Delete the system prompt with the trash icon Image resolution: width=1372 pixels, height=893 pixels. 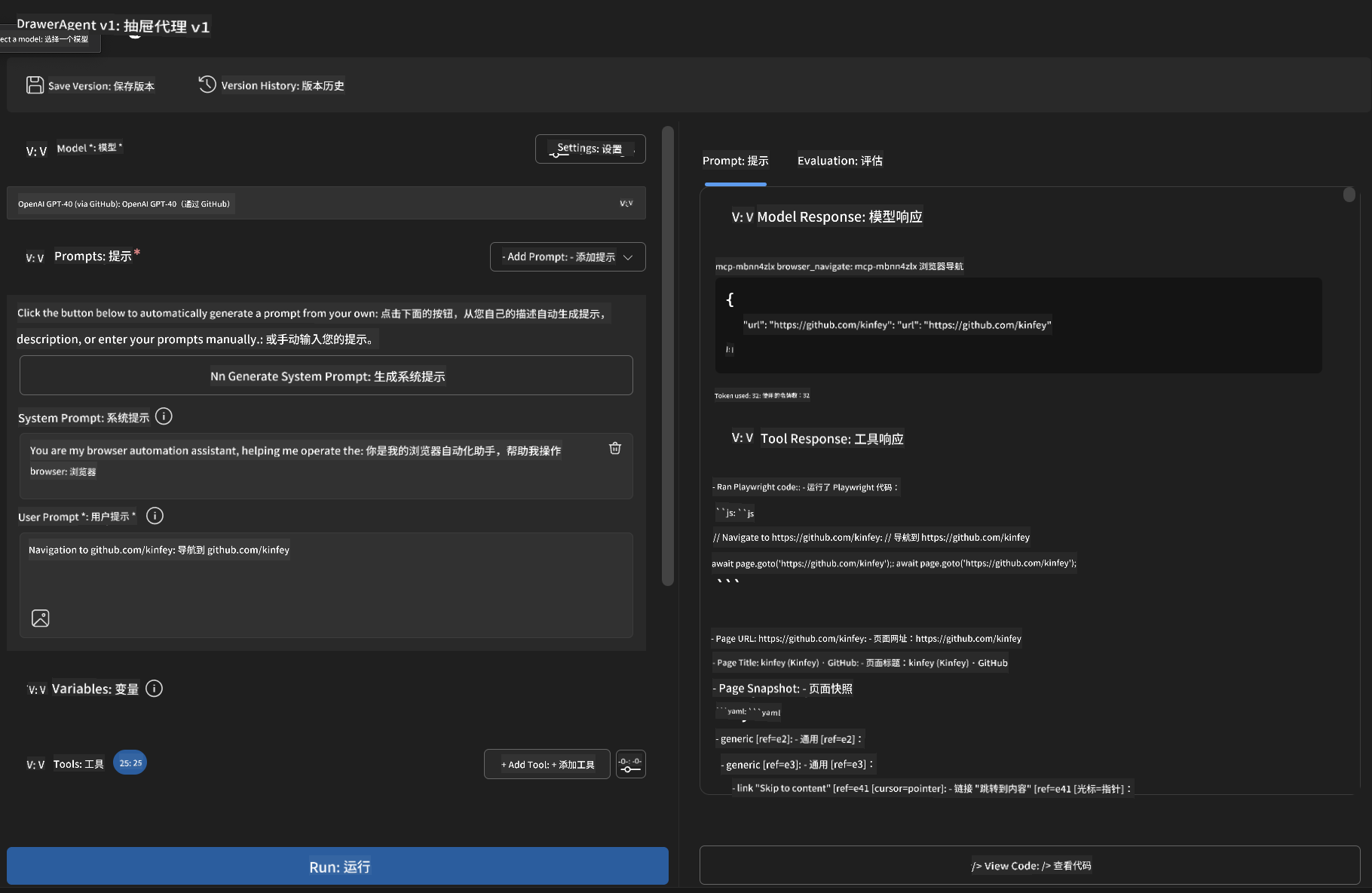[x=615, y=448]
